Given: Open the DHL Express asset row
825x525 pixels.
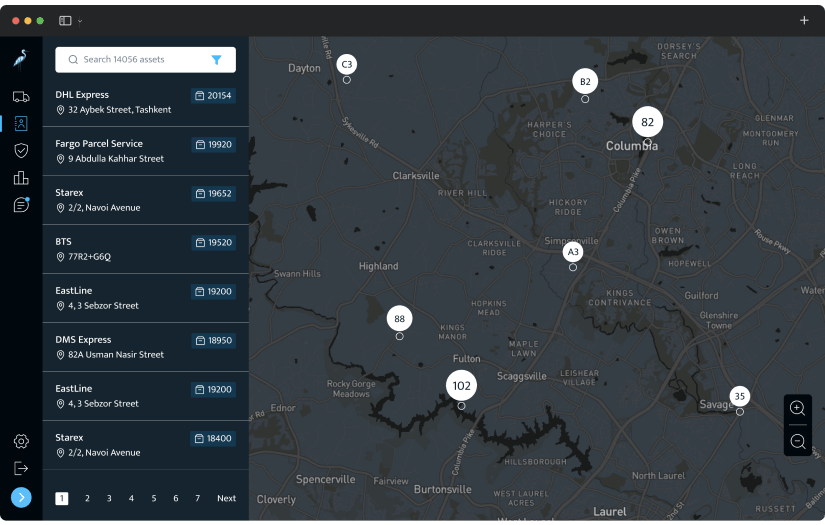Looking at the screenshot, I should (146, 102).
